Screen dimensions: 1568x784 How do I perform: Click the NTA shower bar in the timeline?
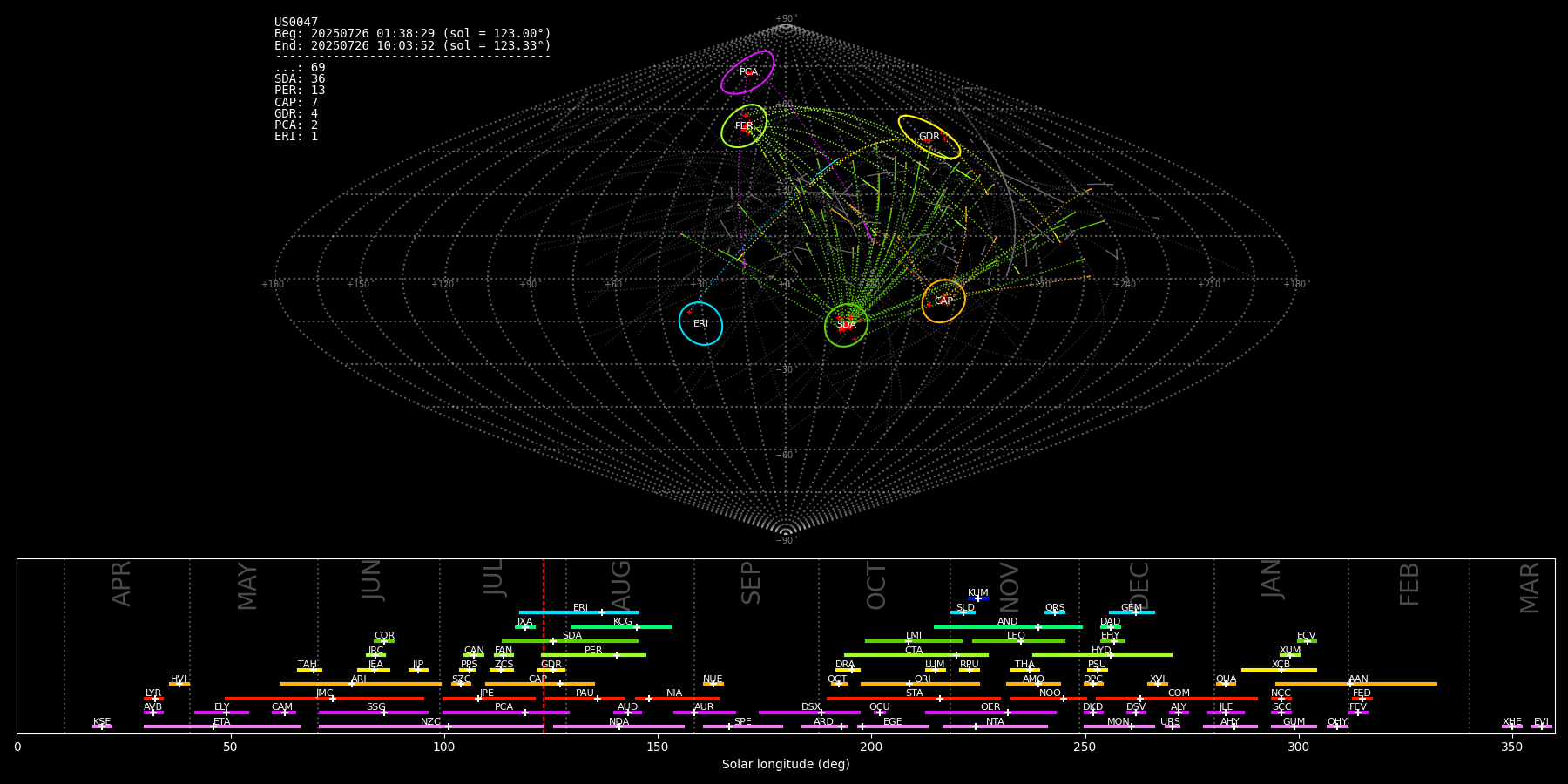click(995, 727)
